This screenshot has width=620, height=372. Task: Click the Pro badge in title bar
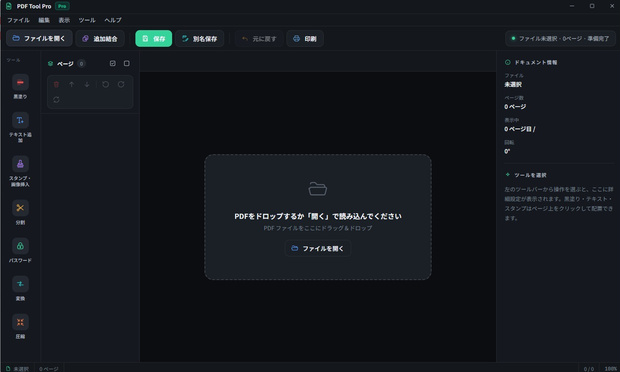(x=62, y=6)
